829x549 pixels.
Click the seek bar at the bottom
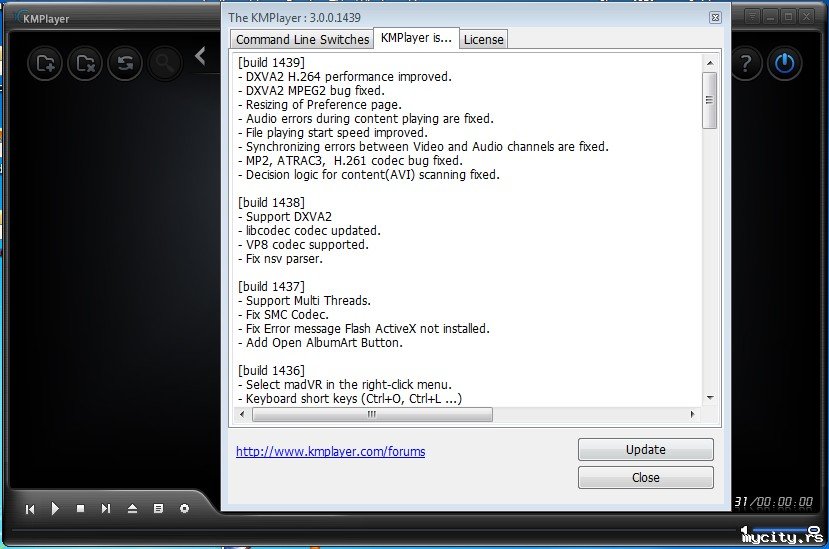point(375,529)
